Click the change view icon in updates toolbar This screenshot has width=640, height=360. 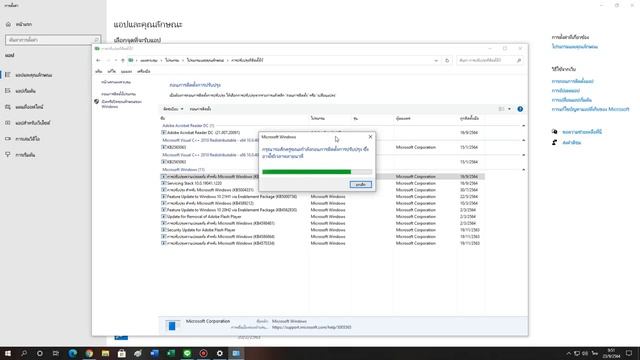[x=502, y=109]
